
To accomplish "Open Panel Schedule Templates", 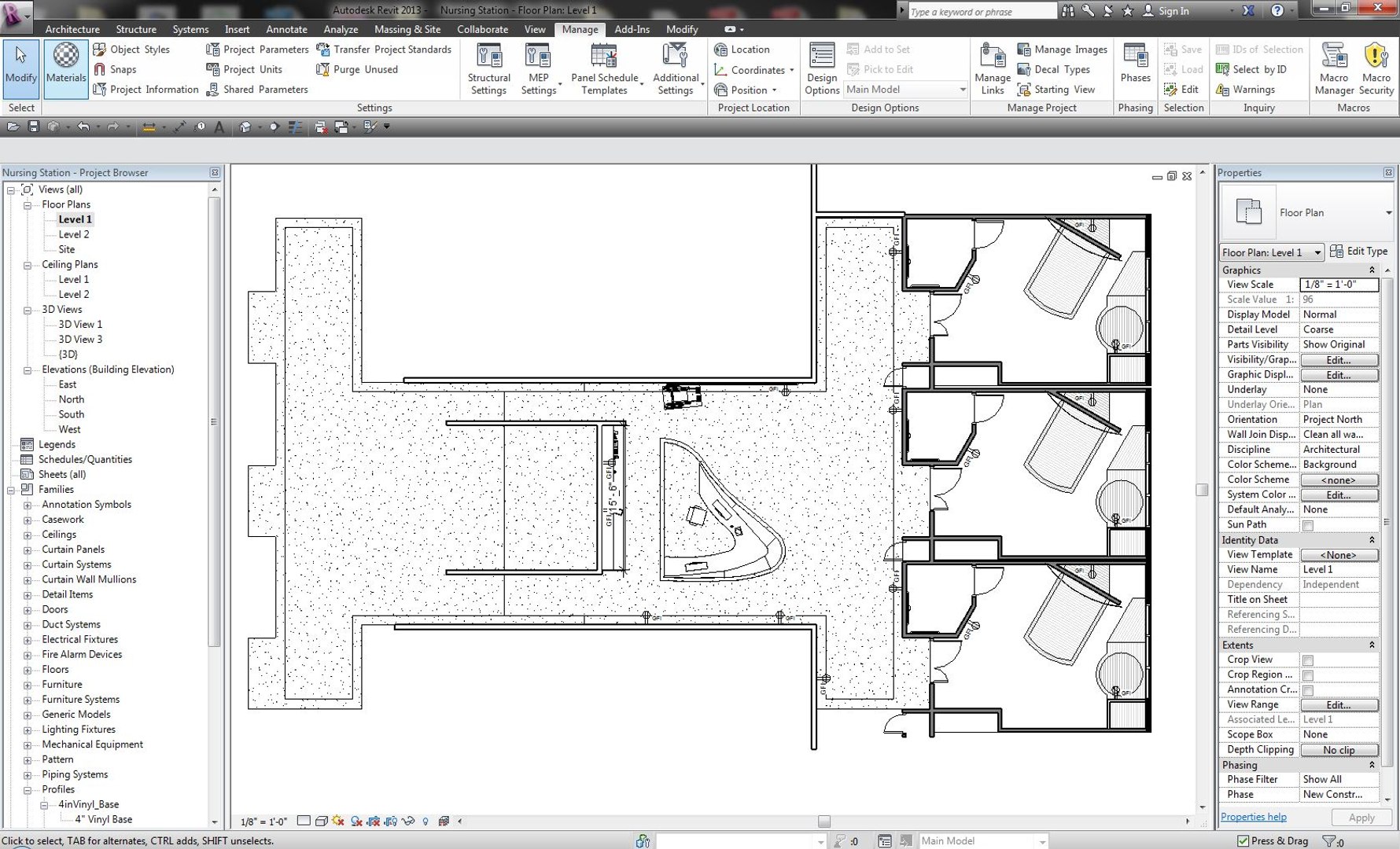I will pos(604,69).
